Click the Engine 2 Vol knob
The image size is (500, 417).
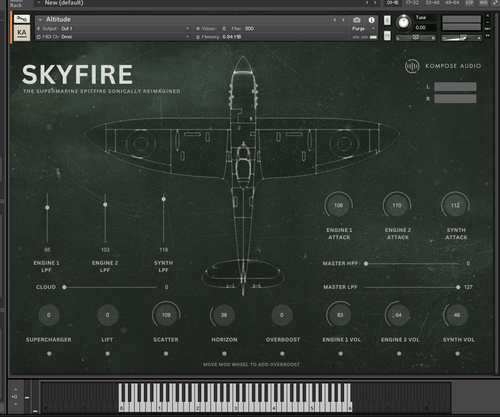coord(398,315)
